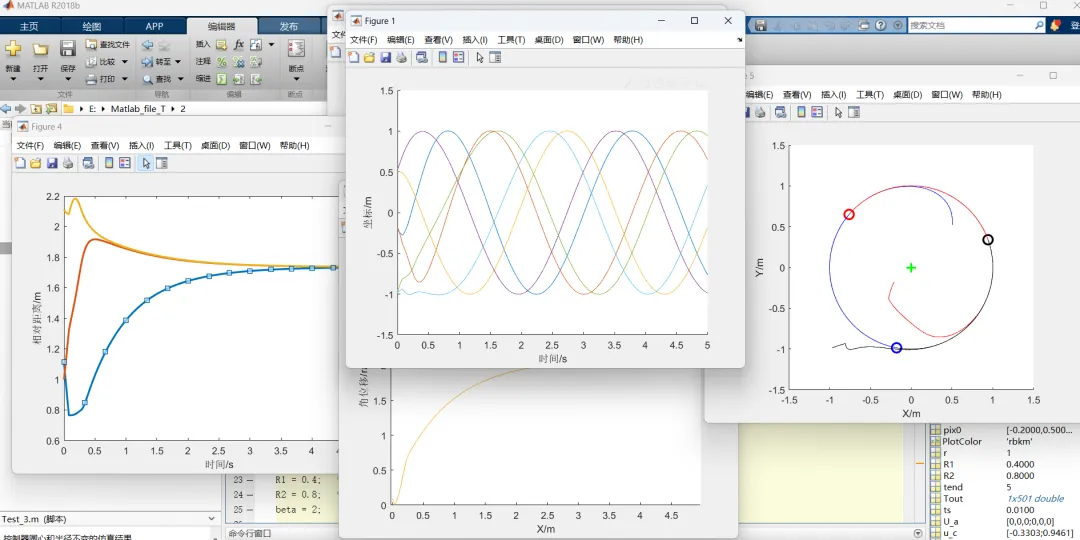
Task: Open the 打开 dropdown arrow
Action: pyautogui.click(x=40, y=79)
